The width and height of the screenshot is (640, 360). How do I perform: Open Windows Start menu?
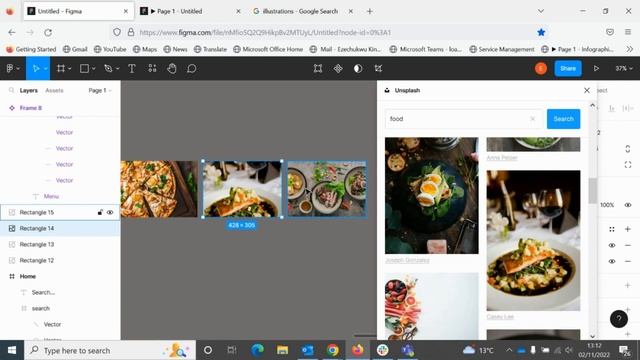click(x=12, y=350)
